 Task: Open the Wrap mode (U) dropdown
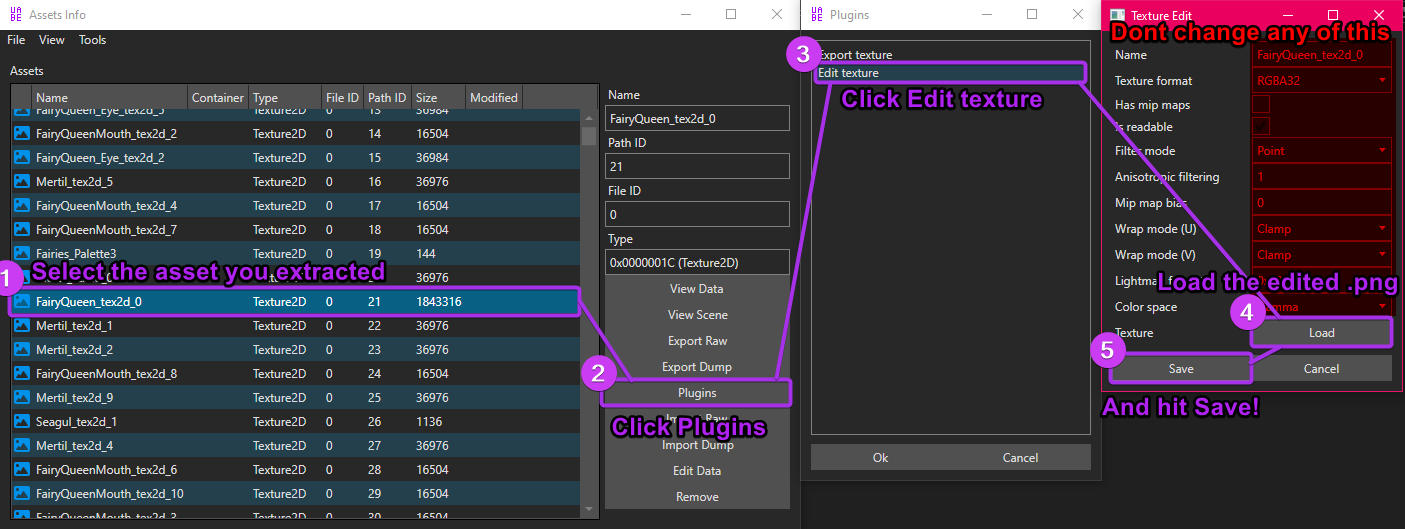[1322, 229]
